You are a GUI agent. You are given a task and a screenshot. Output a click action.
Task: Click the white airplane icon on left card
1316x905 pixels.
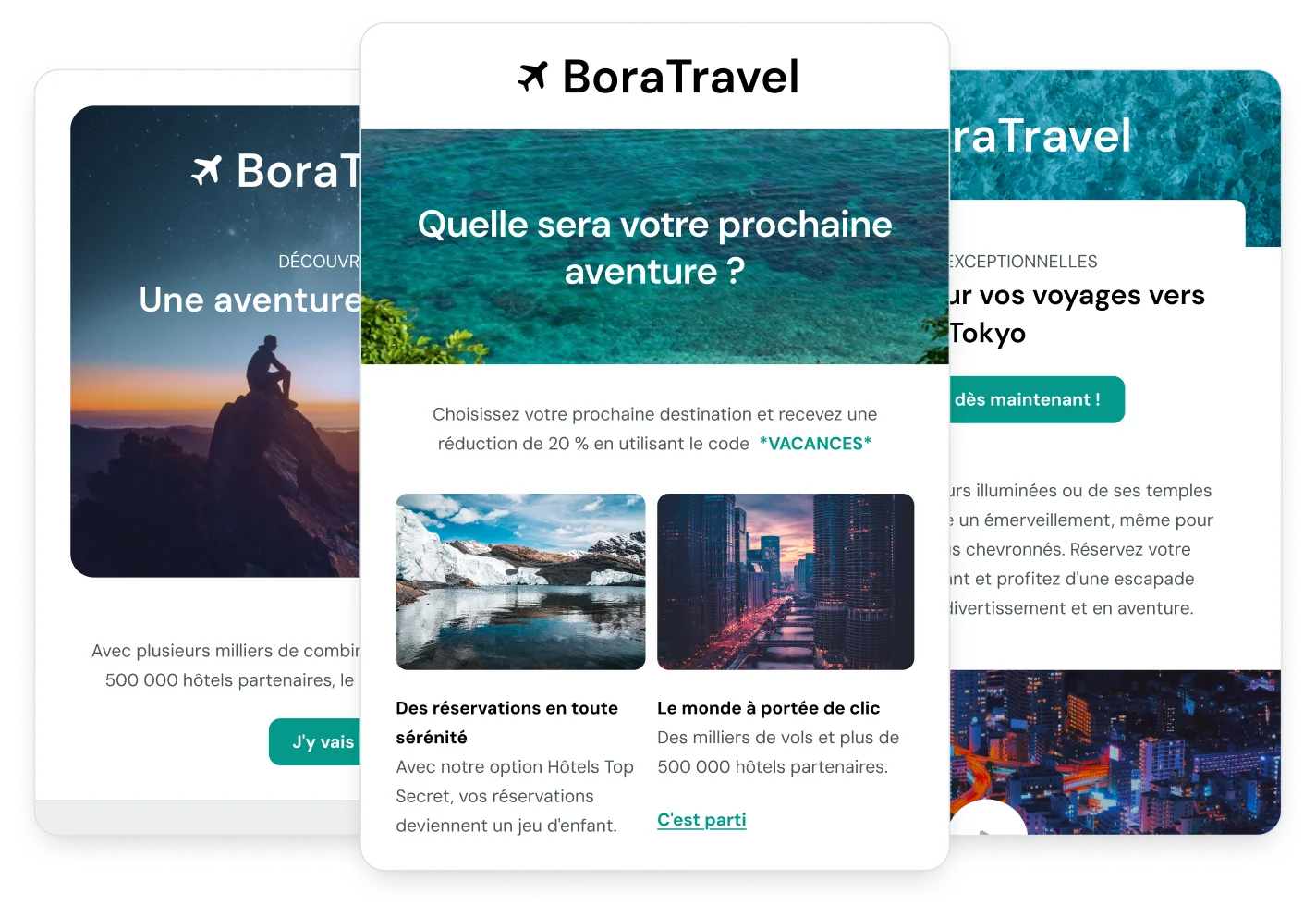pyautogui.click(x=207, y=170)
